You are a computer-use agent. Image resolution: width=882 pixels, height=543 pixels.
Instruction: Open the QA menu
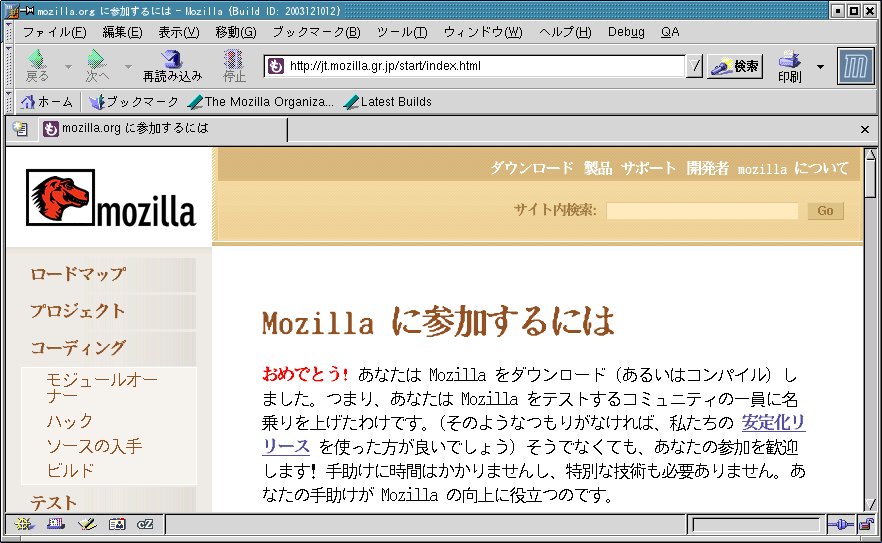pyautogui.click(x=670, y=32)
